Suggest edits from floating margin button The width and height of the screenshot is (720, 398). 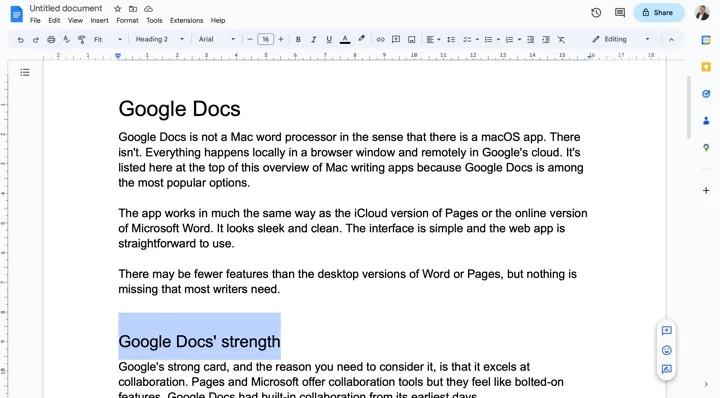pyautogui.click(x=667, y=369)
